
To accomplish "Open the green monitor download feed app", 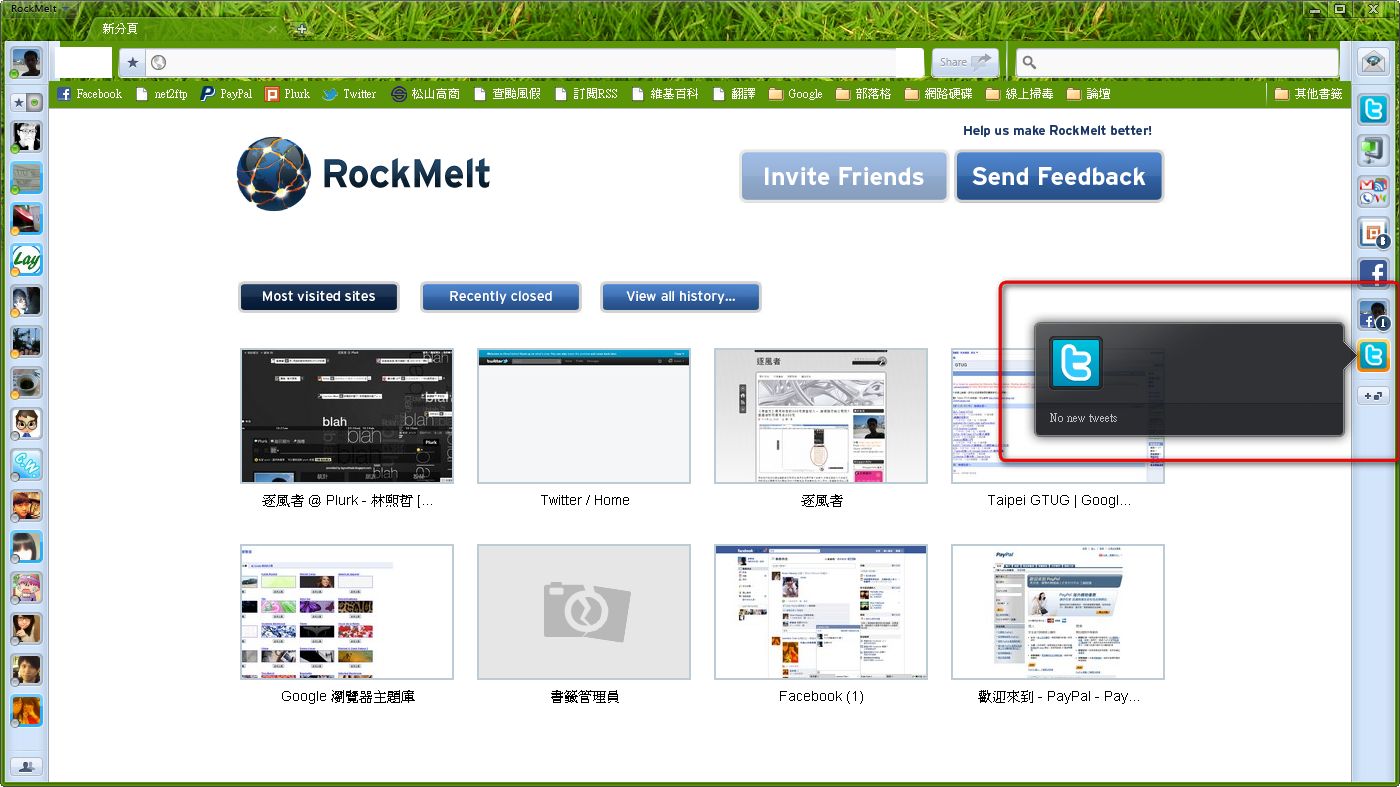I will click(x=1374, y=150).
